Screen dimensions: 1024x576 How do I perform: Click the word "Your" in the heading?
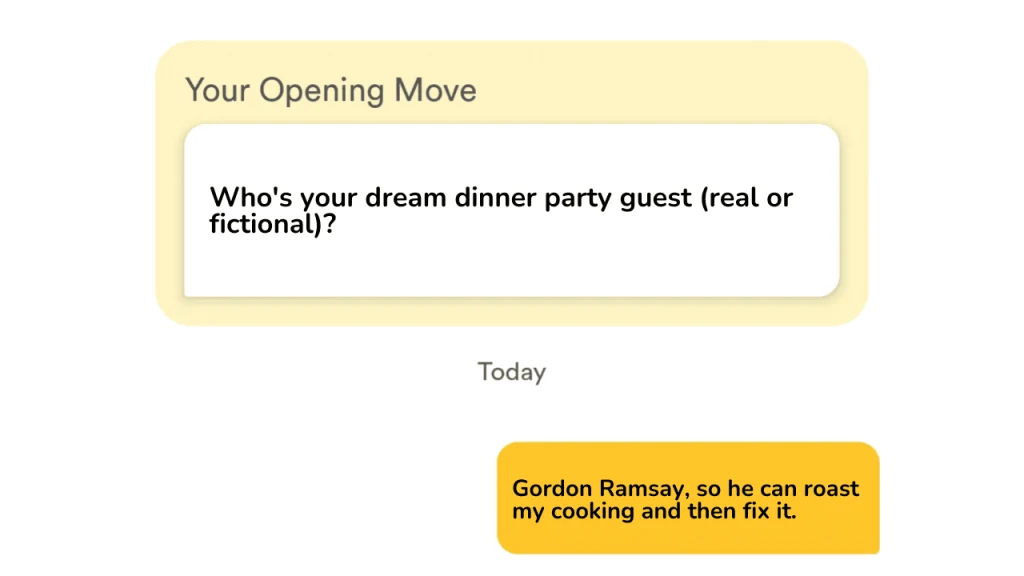point(217,90)
